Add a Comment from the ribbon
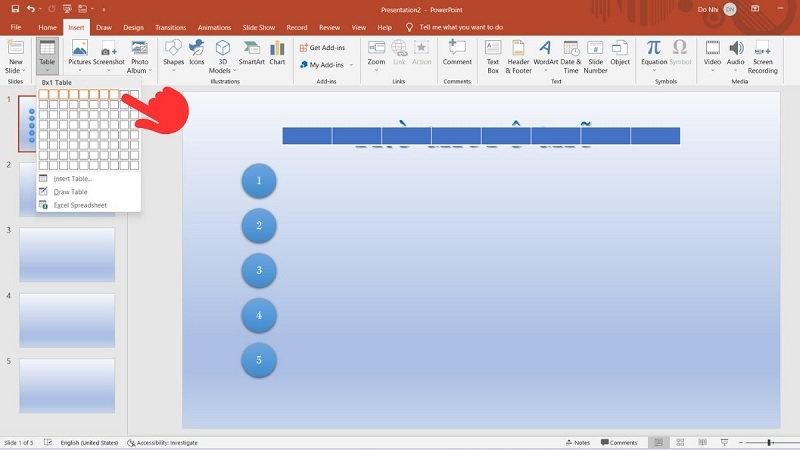800x450 pixels. pyautogui.click(x=457, y=53)
